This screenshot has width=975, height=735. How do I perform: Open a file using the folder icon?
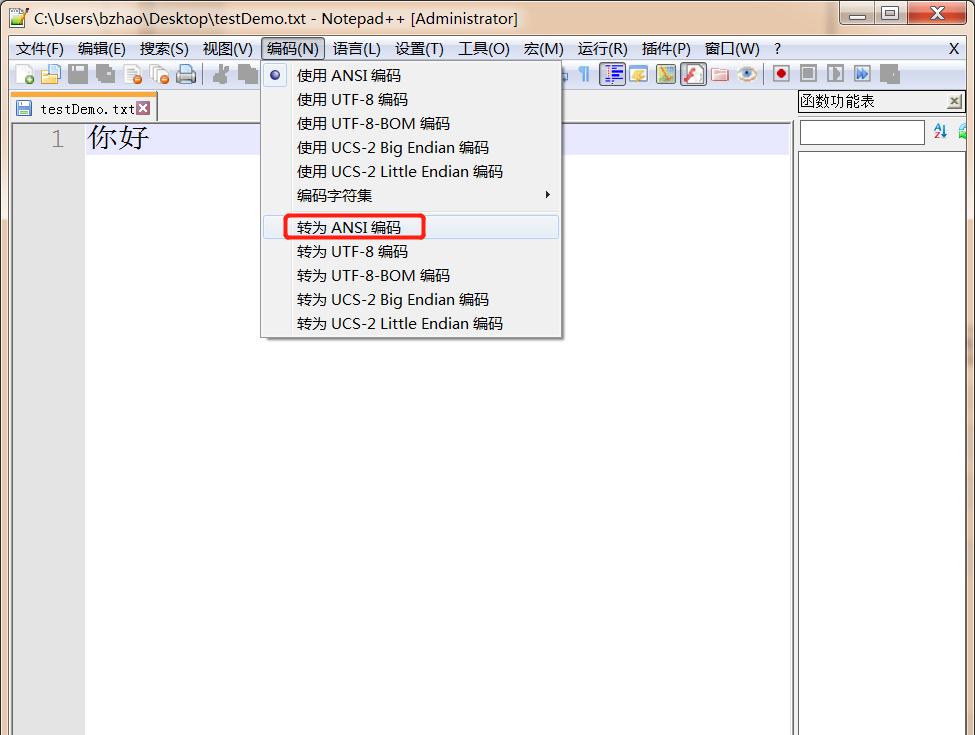point(51,75)
